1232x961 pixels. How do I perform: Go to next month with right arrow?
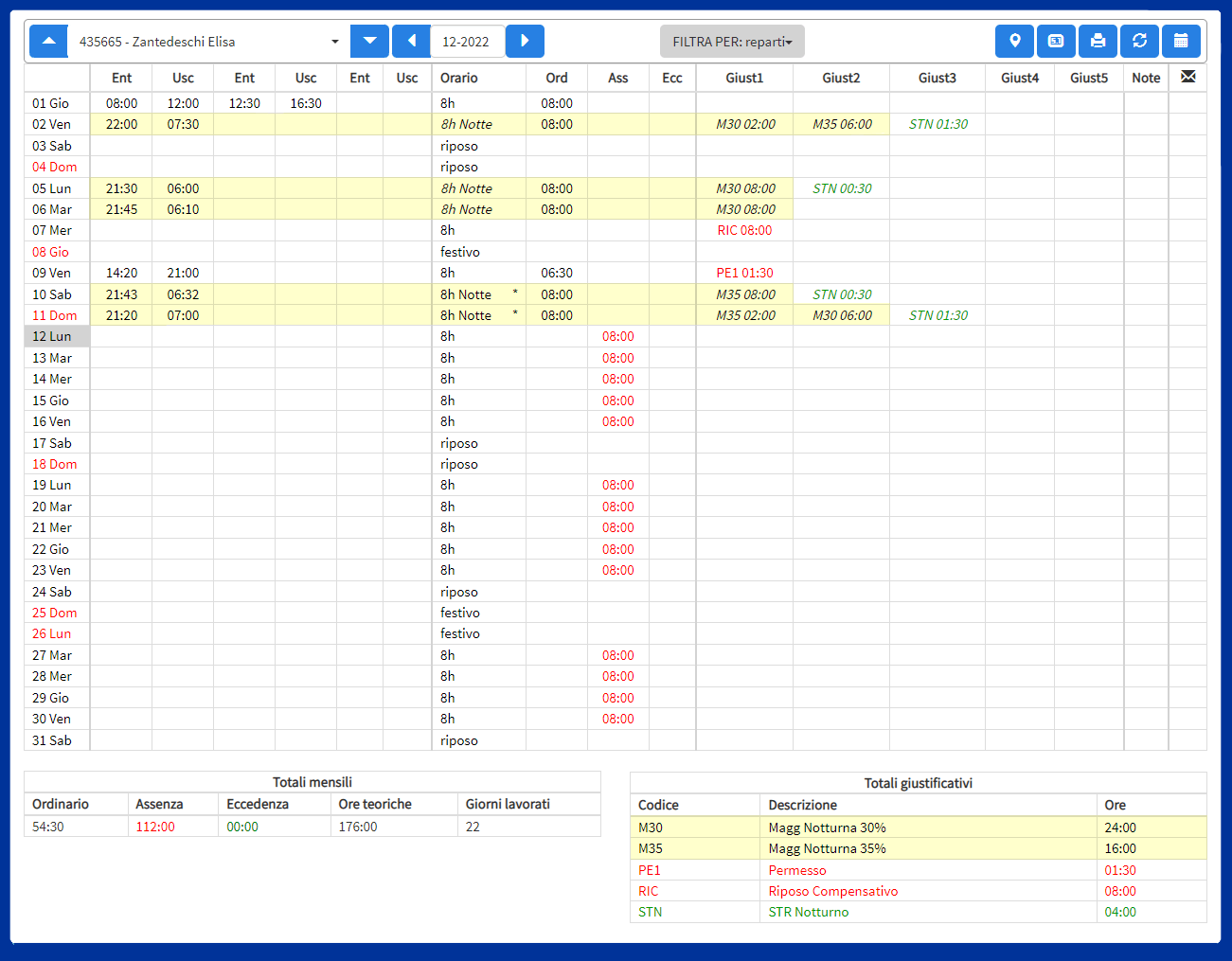[x=525, y=42]
